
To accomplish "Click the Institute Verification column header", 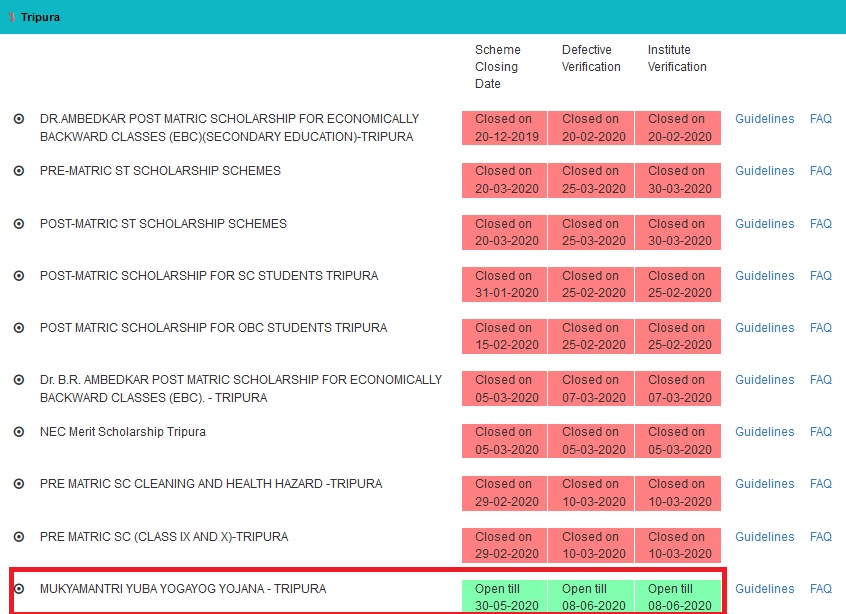I will click(677, 58).
